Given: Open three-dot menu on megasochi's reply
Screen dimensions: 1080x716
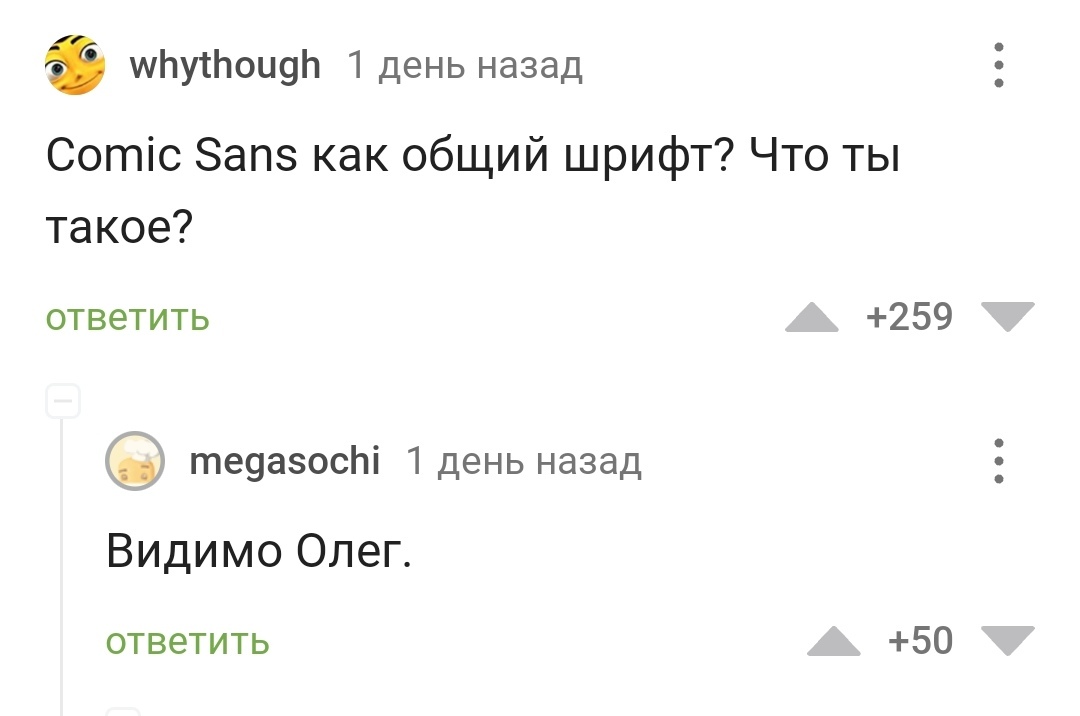Looking at the screenshot, I should click(998, 462).
